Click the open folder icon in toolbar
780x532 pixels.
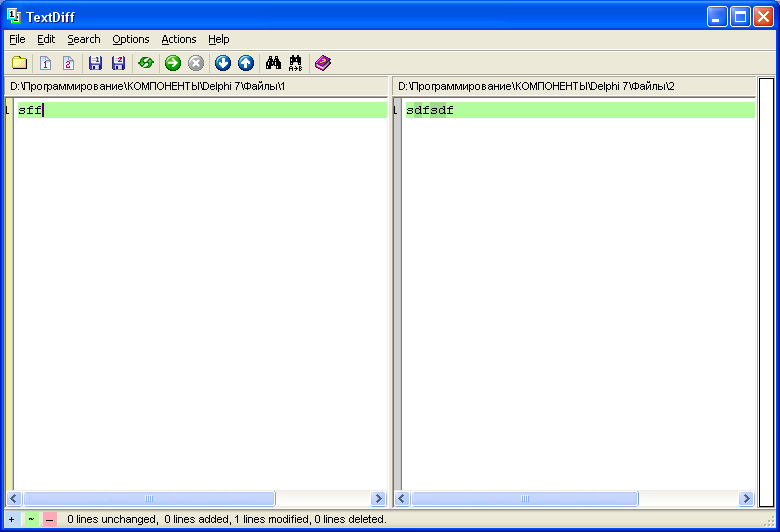point(19,63)
